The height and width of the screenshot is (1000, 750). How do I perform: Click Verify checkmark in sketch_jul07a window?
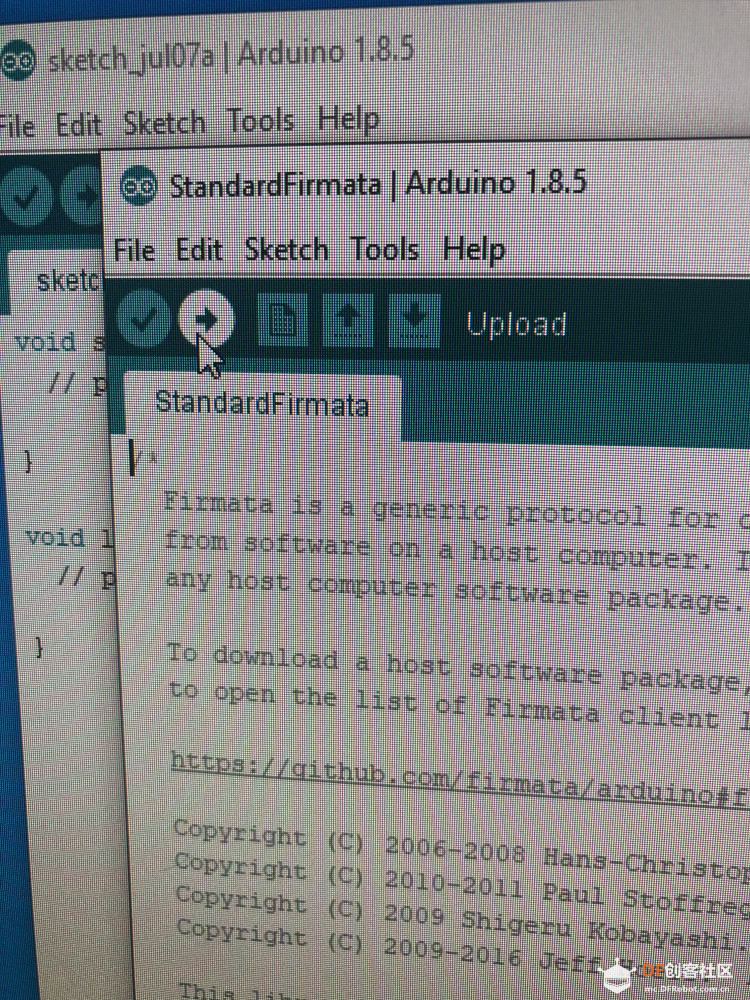pyautogui.click(x=26, y=196)
